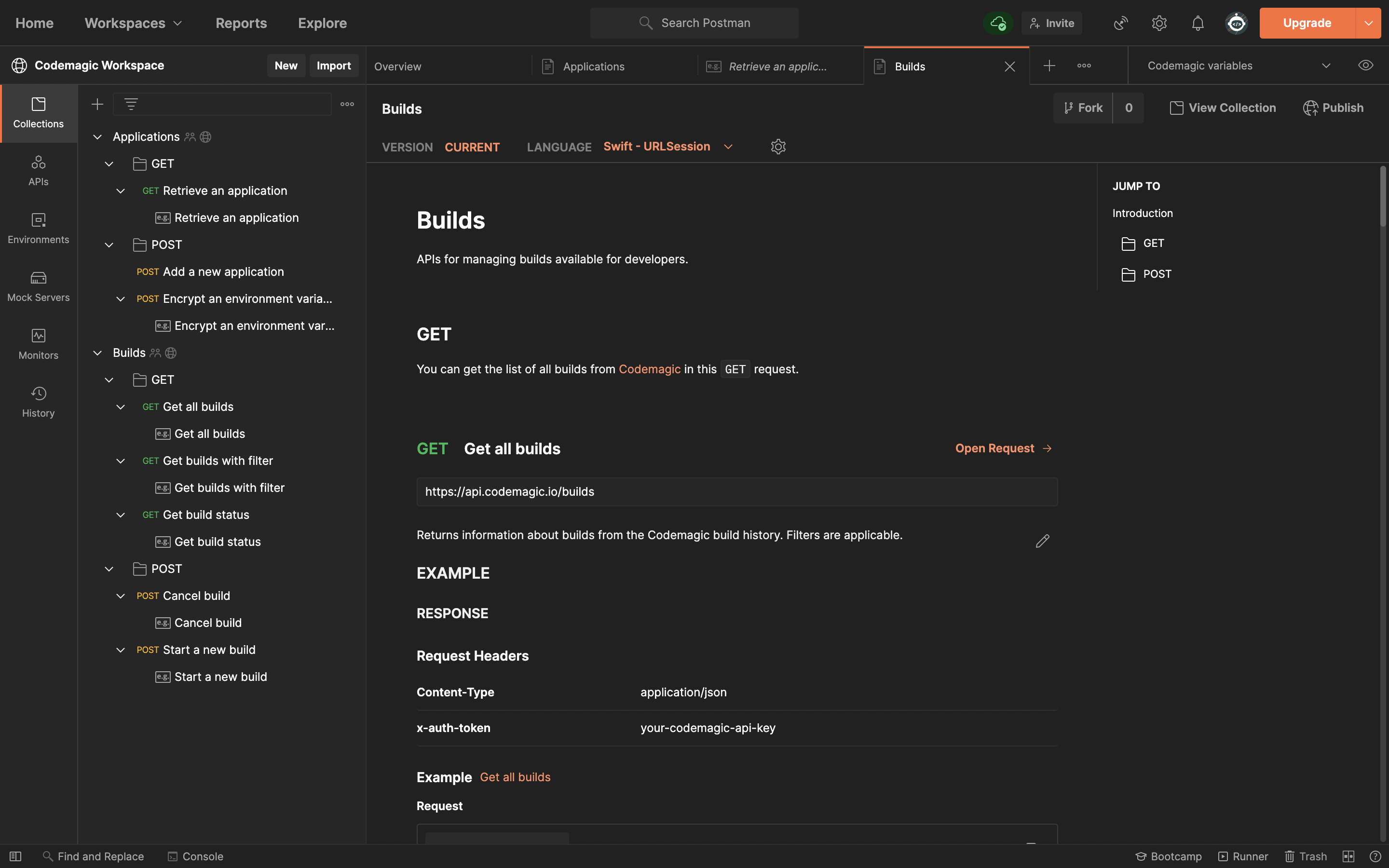This screenshot has height=868, width=1389.
Task: Click the satellite capture requests icon
Action: coord(1120,23)
